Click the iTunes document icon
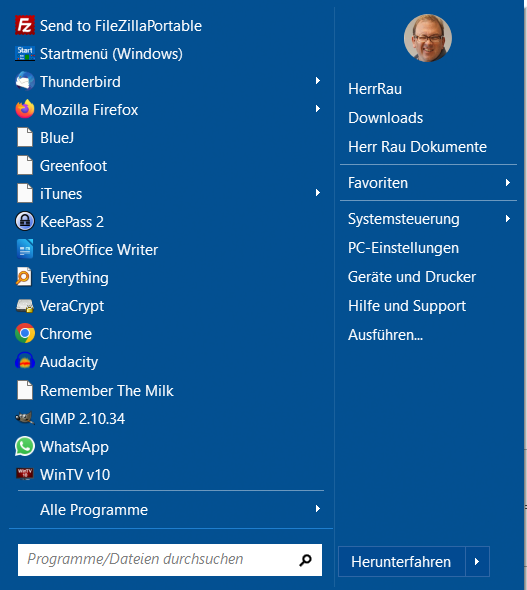 (x=25, y=193)
